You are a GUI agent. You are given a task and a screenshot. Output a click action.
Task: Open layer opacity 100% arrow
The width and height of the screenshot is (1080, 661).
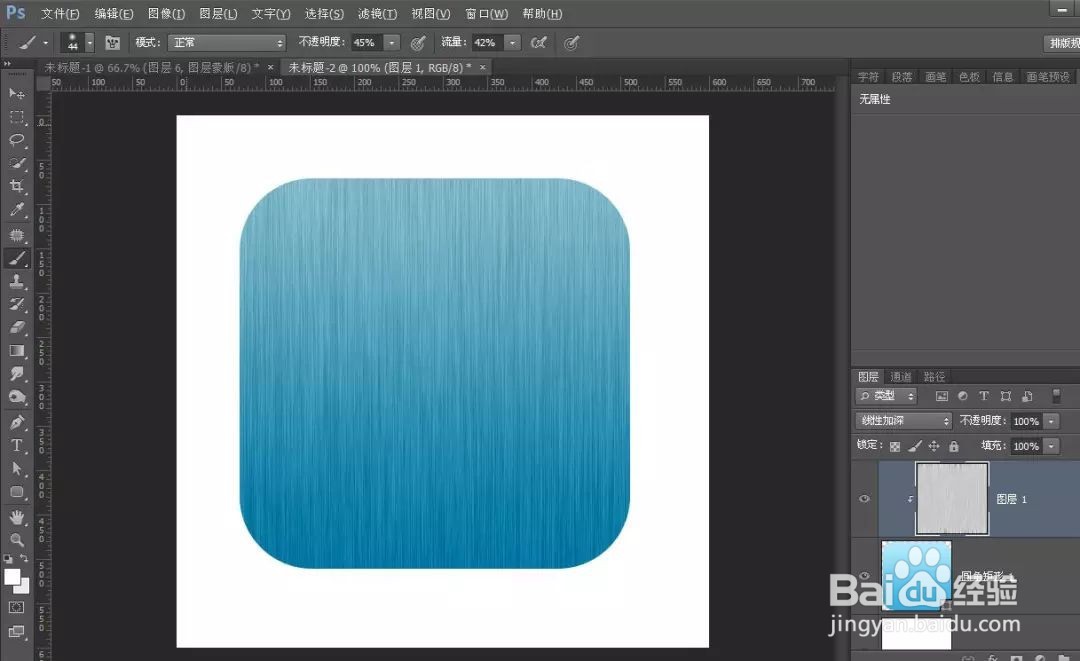tap(1051, 421)
